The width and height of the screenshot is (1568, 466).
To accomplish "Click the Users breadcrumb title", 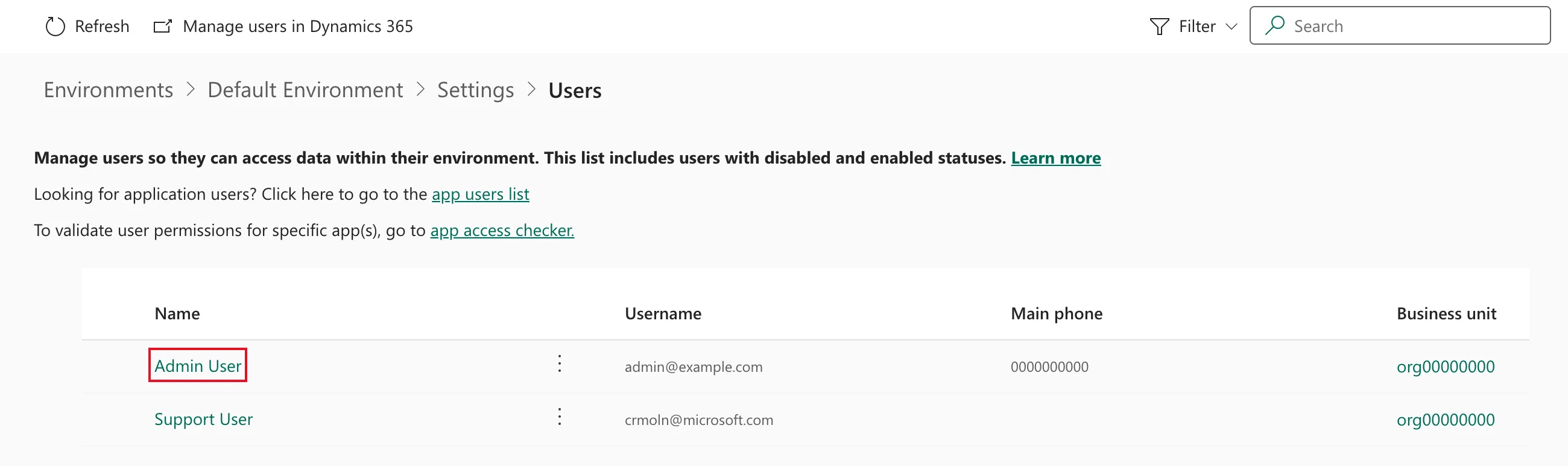I will pos(575,90).
